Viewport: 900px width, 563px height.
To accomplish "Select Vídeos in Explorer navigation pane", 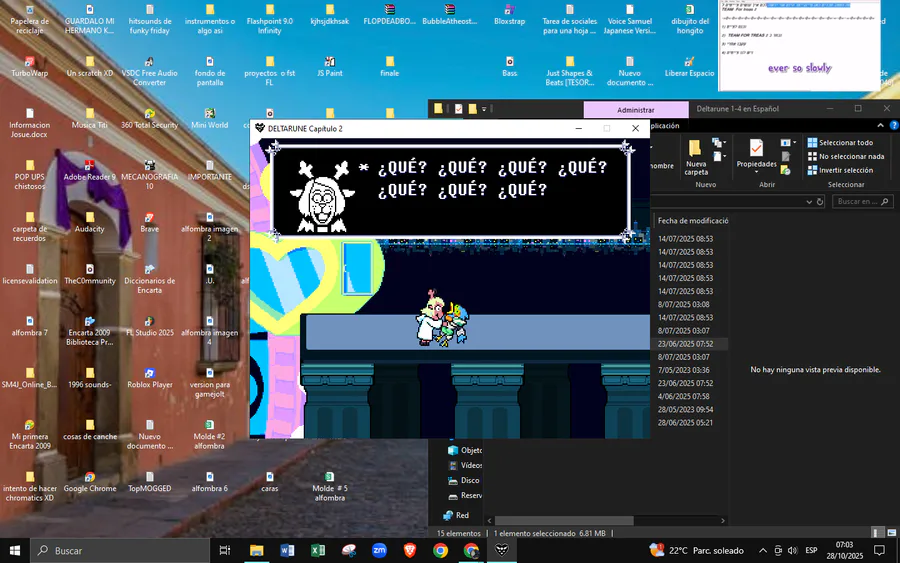I will coord(465,465).
